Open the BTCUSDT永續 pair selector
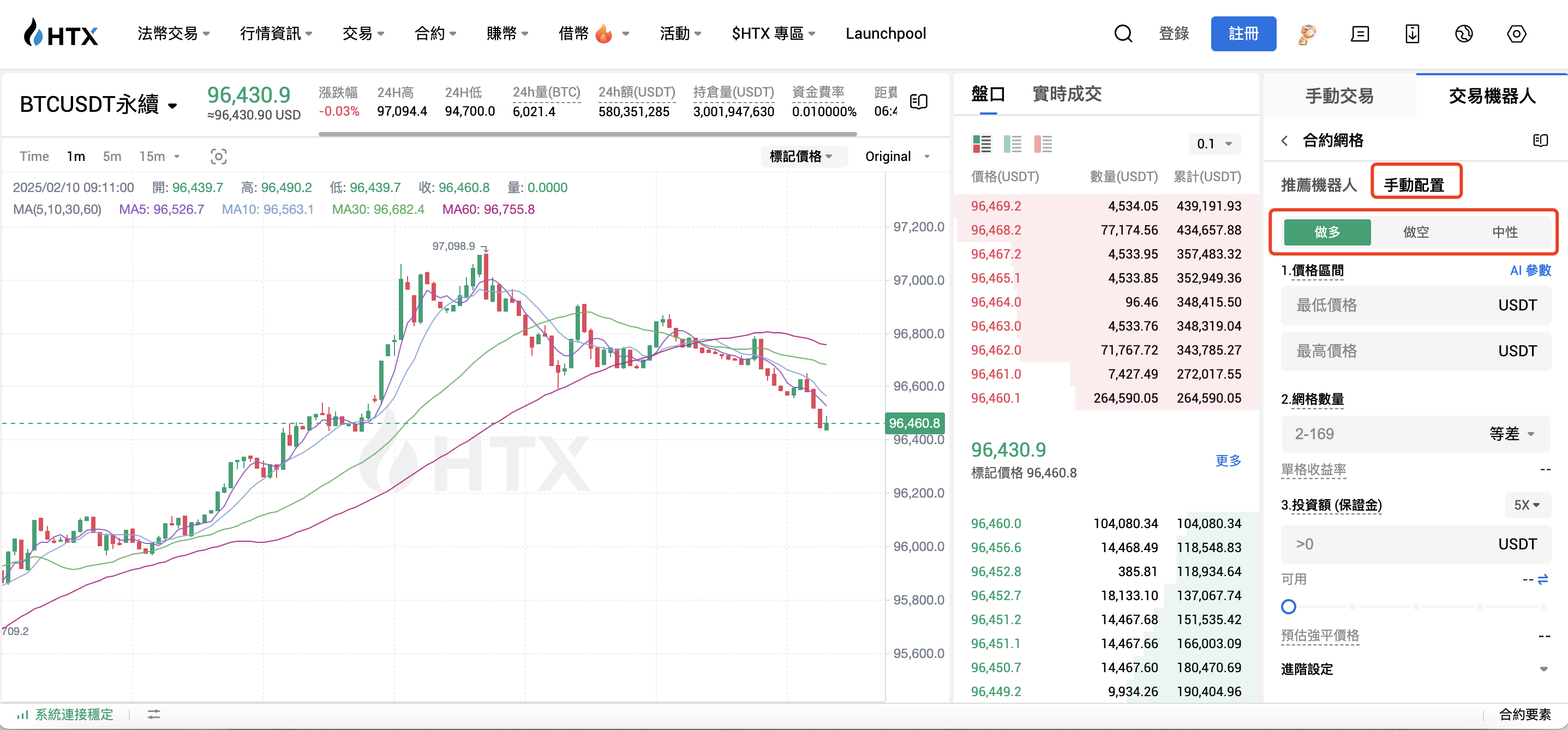1568x730 pixels. tap(99, 105)
